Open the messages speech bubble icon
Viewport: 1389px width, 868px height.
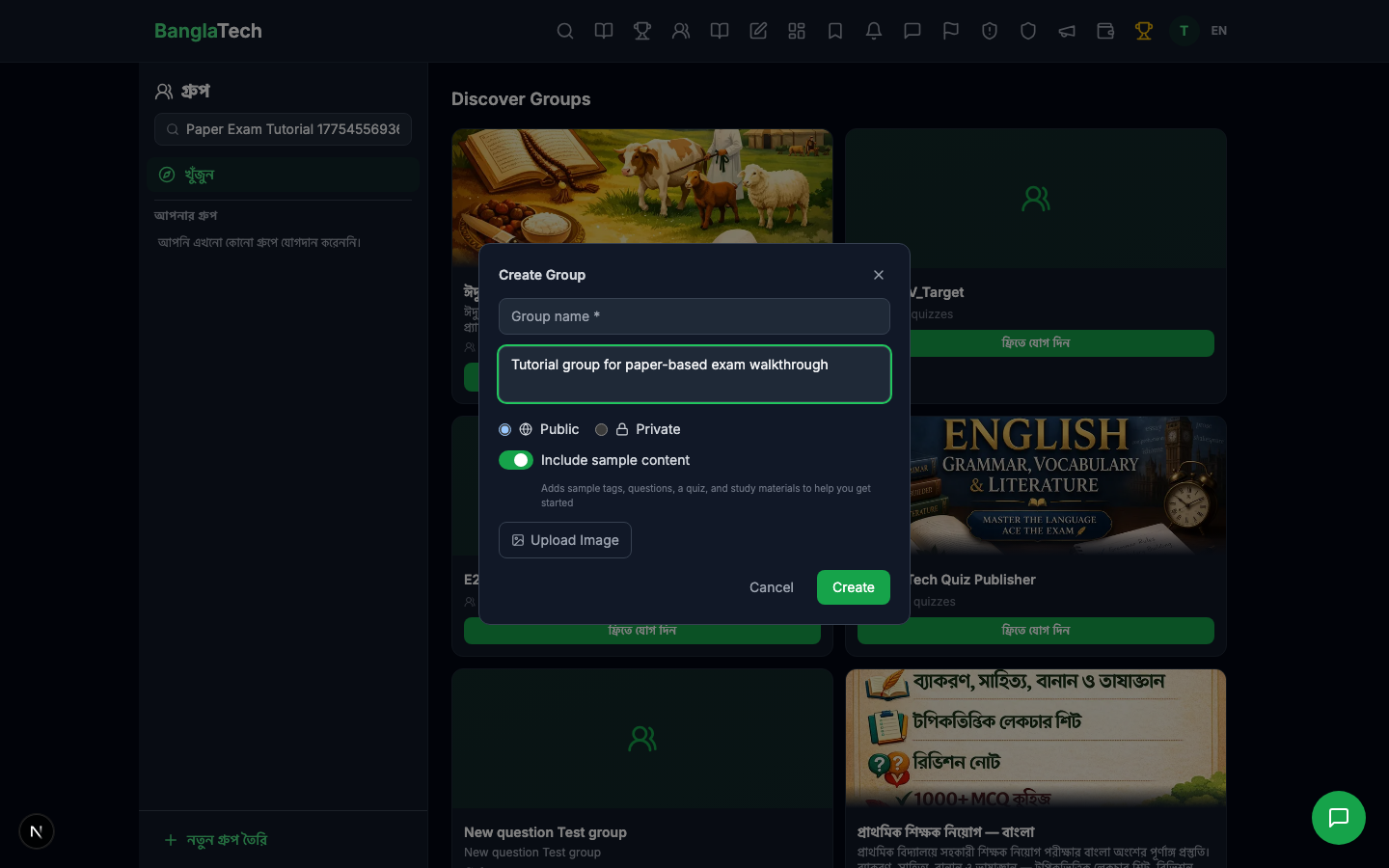(912, 31)
